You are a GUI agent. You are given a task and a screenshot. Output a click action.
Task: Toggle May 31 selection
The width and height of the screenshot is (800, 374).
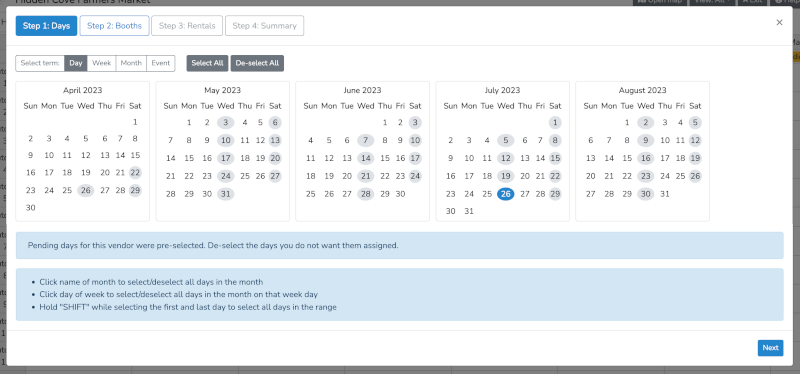pyautogui.click(x=226, y=194)
